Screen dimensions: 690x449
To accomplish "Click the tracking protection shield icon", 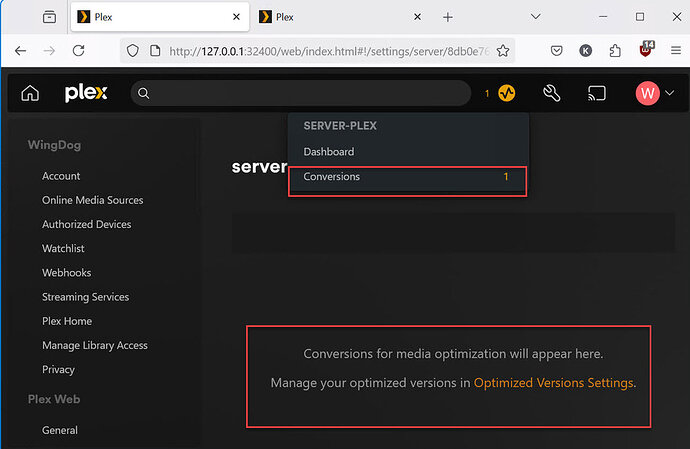I will pyautogui.click(x=132, y=51).
